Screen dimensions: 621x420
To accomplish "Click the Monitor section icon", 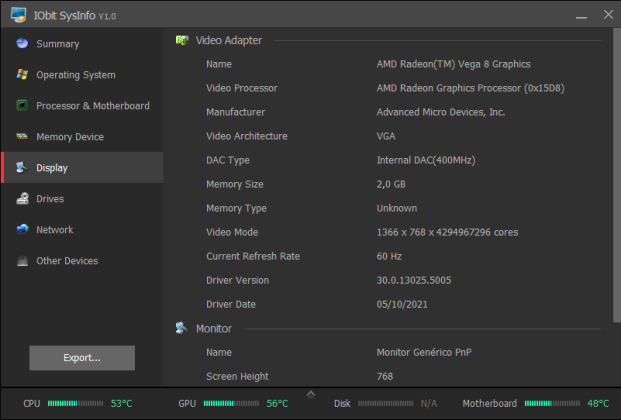I will (x=182, y=328).
